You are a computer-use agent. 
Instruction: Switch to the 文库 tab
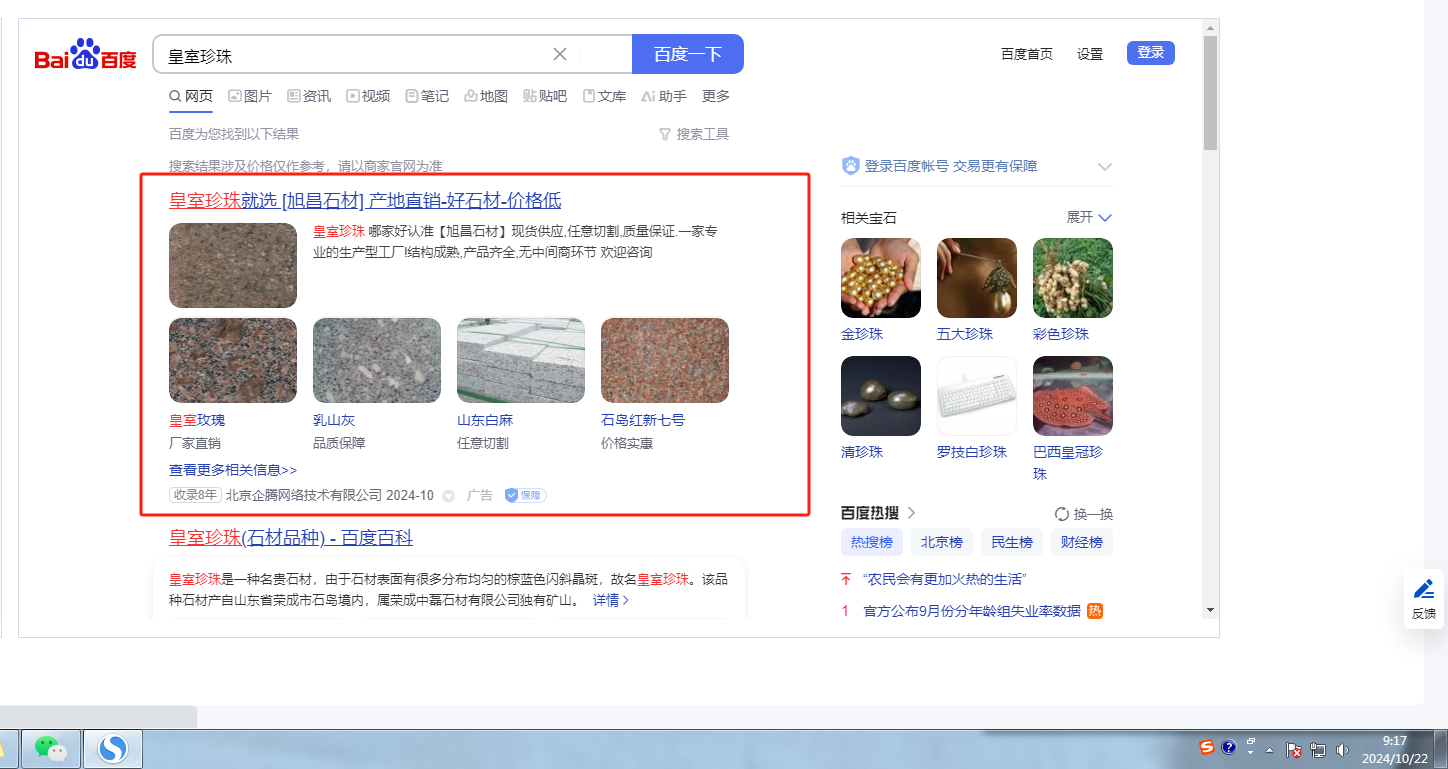tap(604, 96)
